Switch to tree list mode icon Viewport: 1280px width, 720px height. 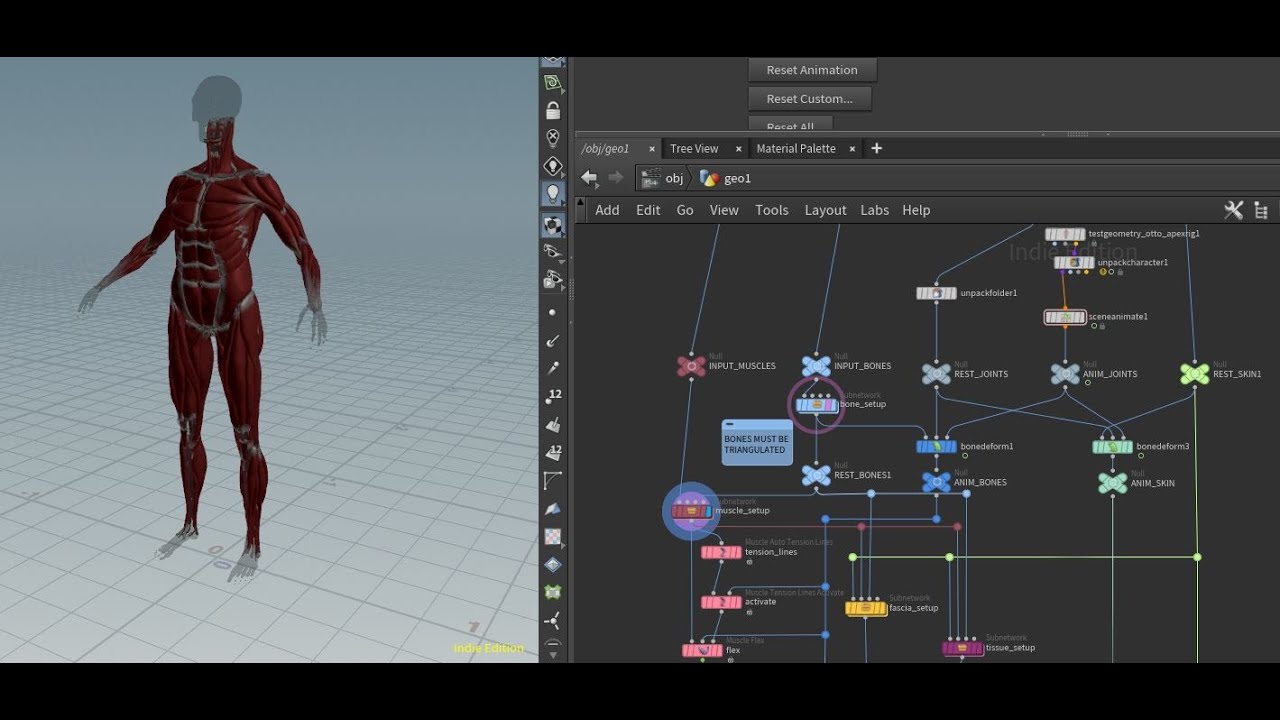click(x=1261, y=210)
